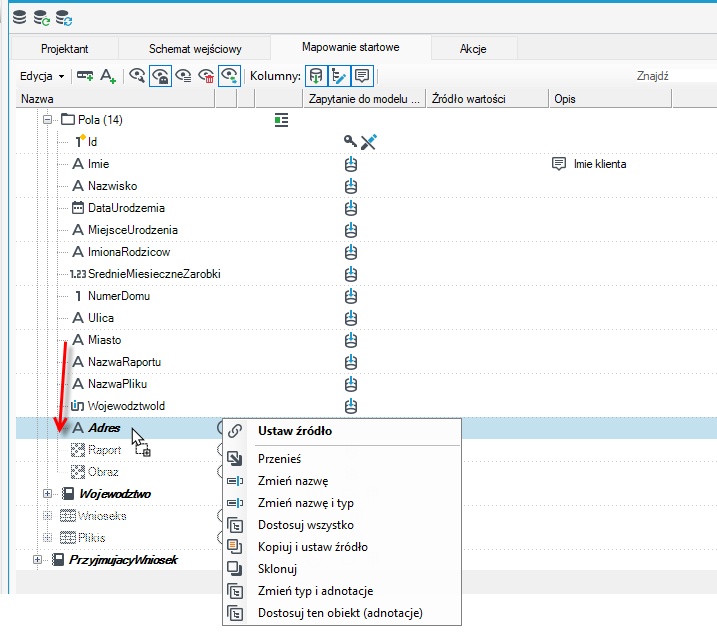Image resolution: width=717 pixels, height=634 pixels.
Task: Click the add field icon with green plus
Action: [x=85, y=75]
